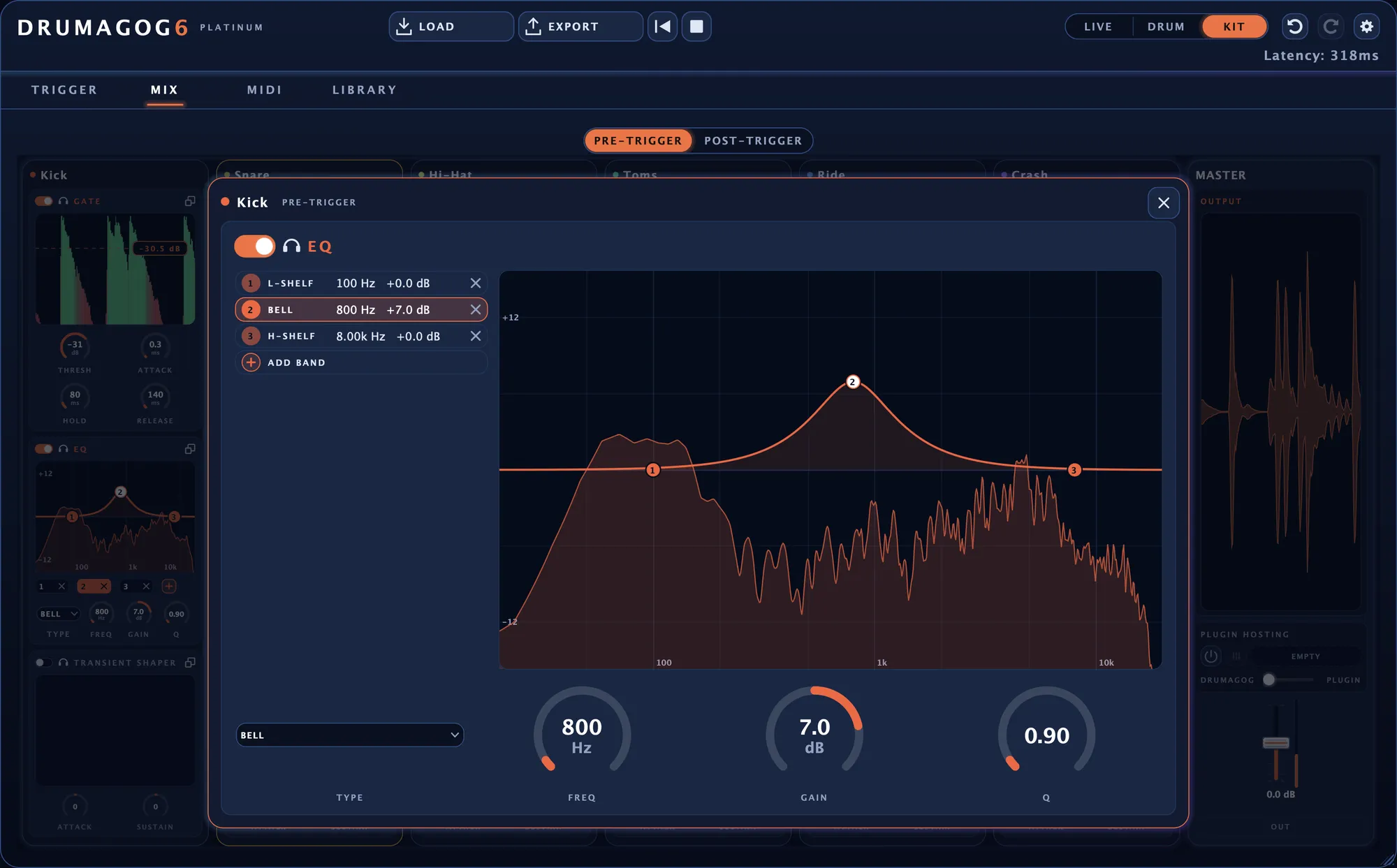Select the Hi-Hat channel tab
This screenshot has height=868, width=1397.
(x=504, y=170)
